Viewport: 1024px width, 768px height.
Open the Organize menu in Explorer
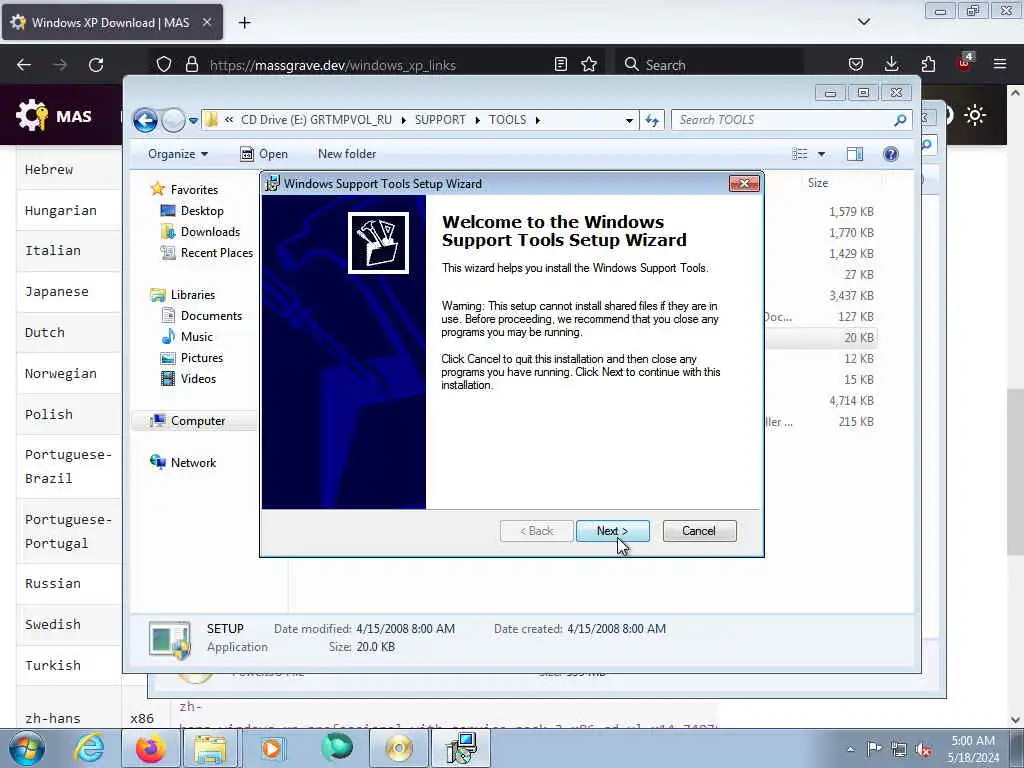click(178, 154)
